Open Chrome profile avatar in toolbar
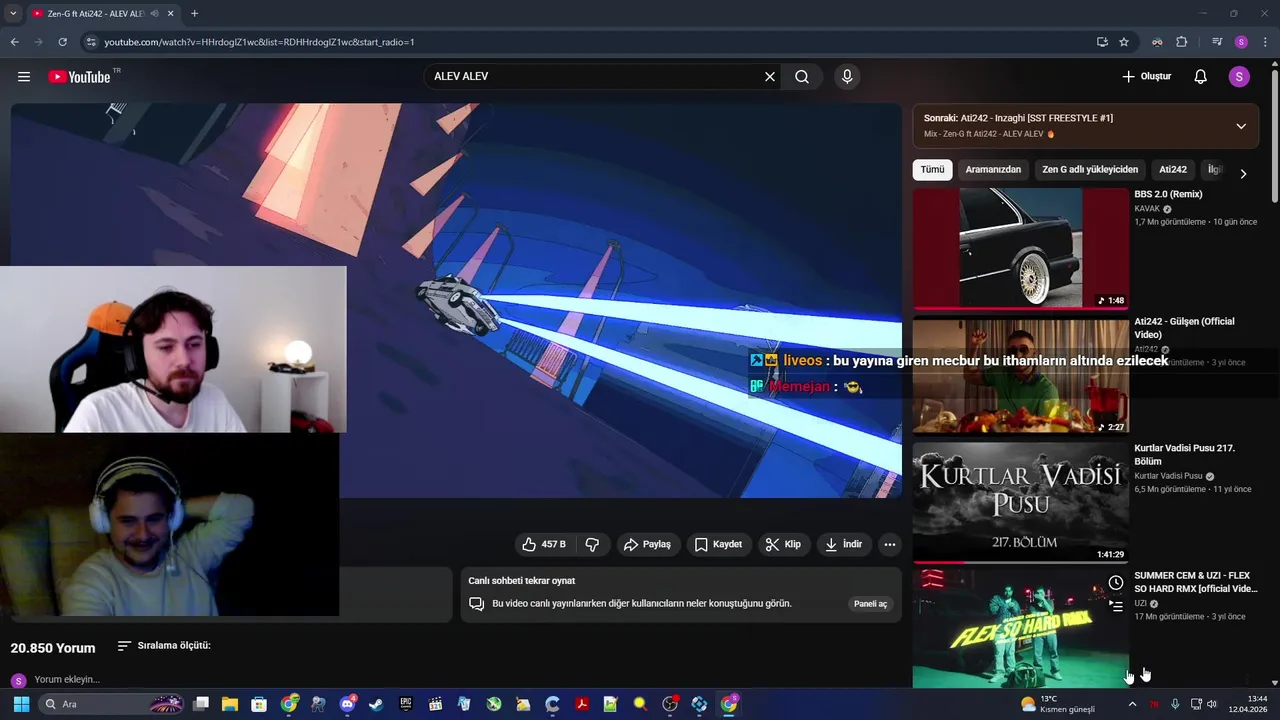This screenshot has width=1280, height=720. point(1241,42)
